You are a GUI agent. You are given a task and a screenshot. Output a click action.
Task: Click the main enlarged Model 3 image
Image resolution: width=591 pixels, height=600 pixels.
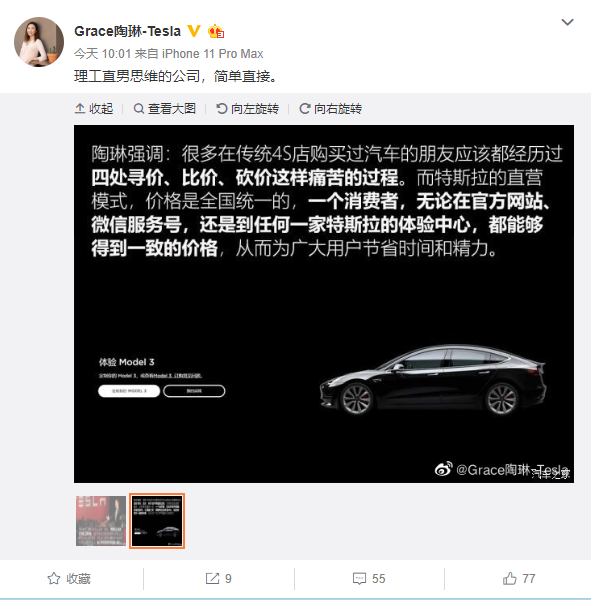pos(324,304)
